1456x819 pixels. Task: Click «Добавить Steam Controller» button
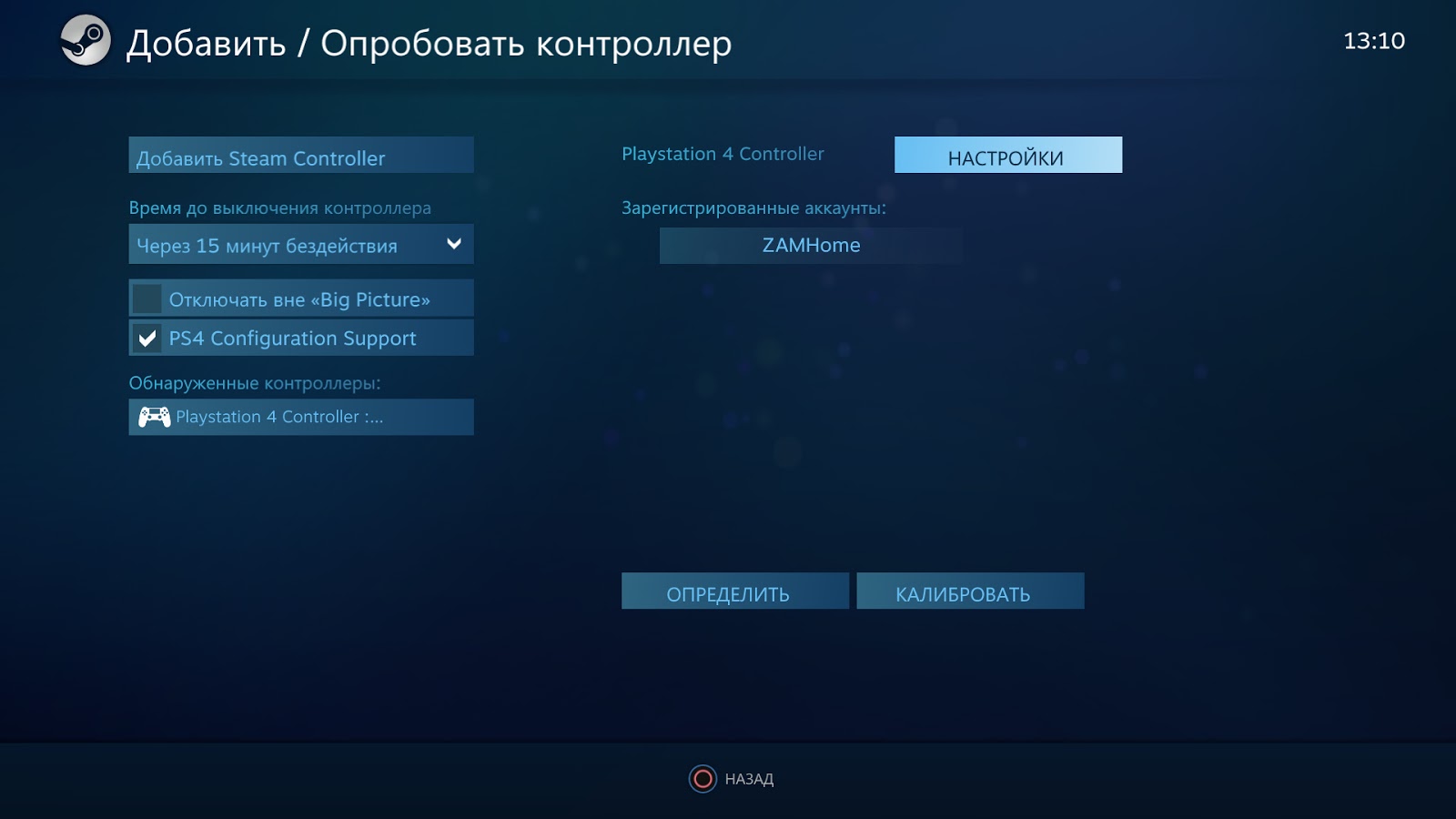point(301,156)
